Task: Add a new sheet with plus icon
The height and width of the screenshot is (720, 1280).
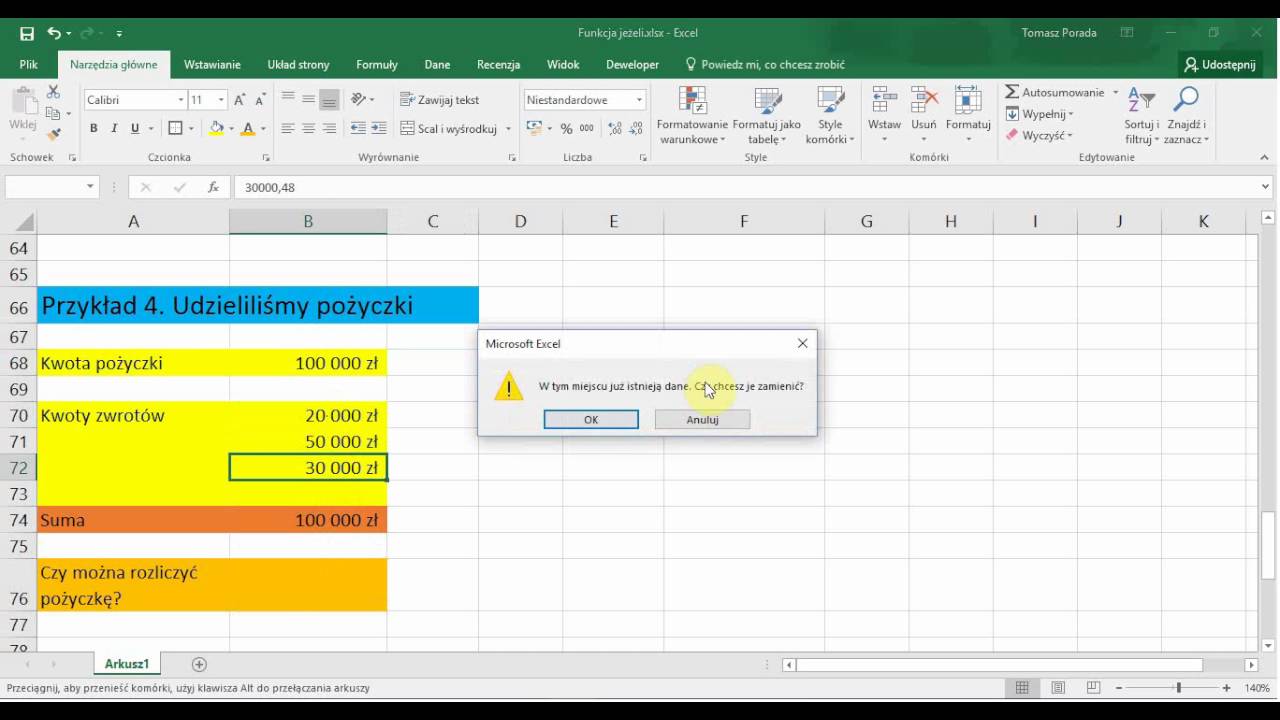Action: point(199,664)
